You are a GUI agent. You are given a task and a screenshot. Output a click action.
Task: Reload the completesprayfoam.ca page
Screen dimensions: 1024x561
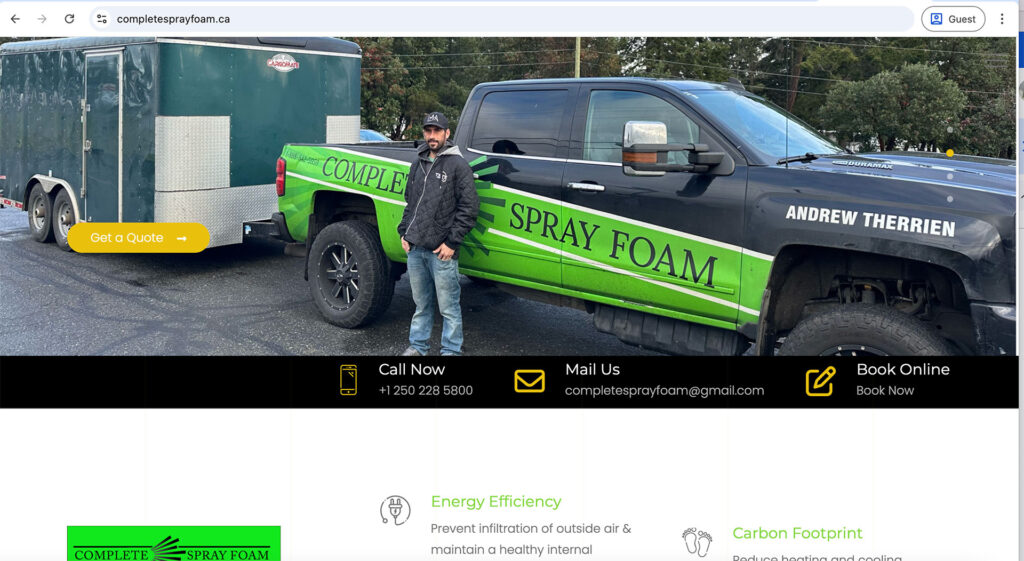69,19
